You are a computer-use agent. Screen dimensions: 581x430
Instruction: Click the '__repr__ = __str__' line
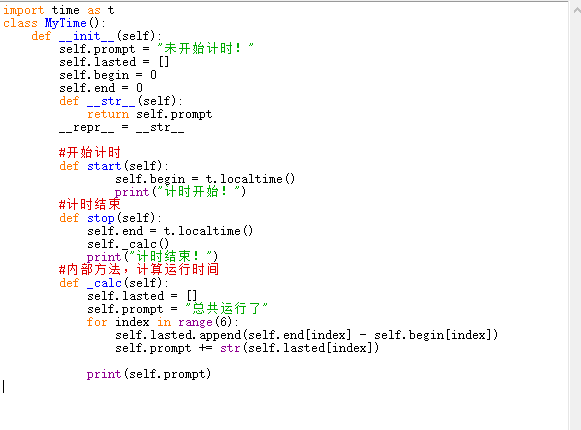click(x=122, y=127)
